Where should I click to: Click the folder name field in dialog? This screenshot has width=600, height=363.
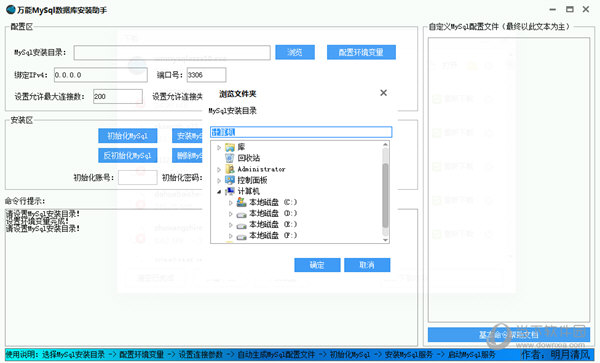[301, 132]
